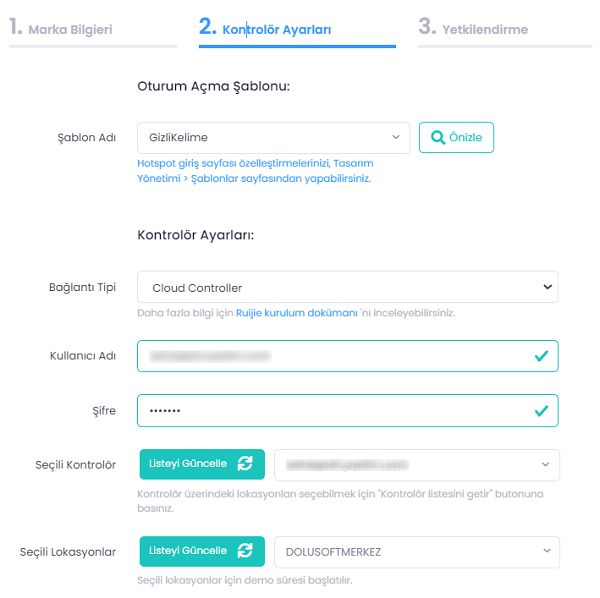Open the DOLUSOFTMERKEZ locations dropdown

click(416, 552)
